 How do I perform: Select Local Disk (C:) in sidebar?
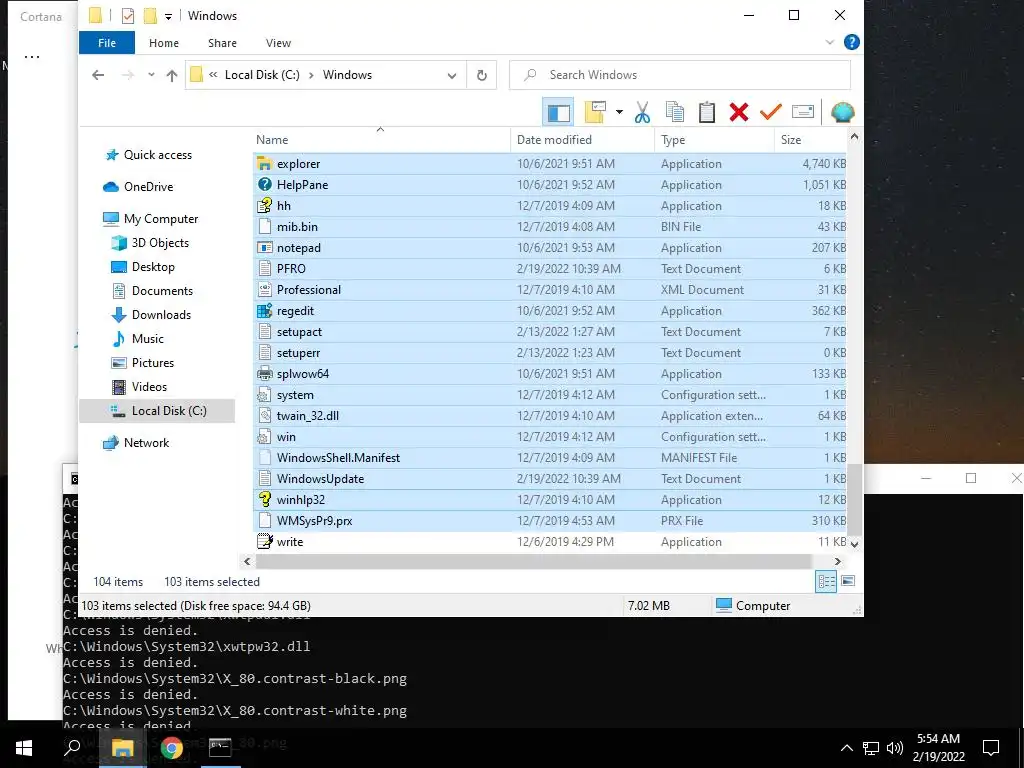(157, 411)
